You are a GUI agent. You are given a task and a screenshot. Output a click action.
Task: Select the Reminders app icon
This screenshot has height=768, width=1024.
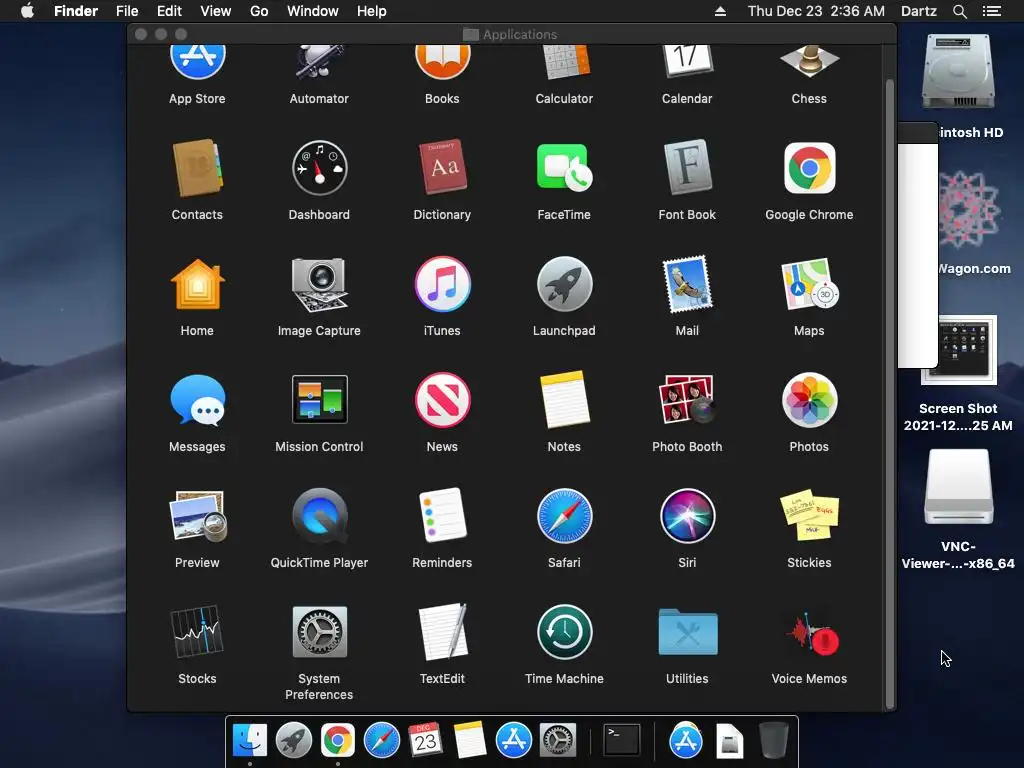pos(442,515)
